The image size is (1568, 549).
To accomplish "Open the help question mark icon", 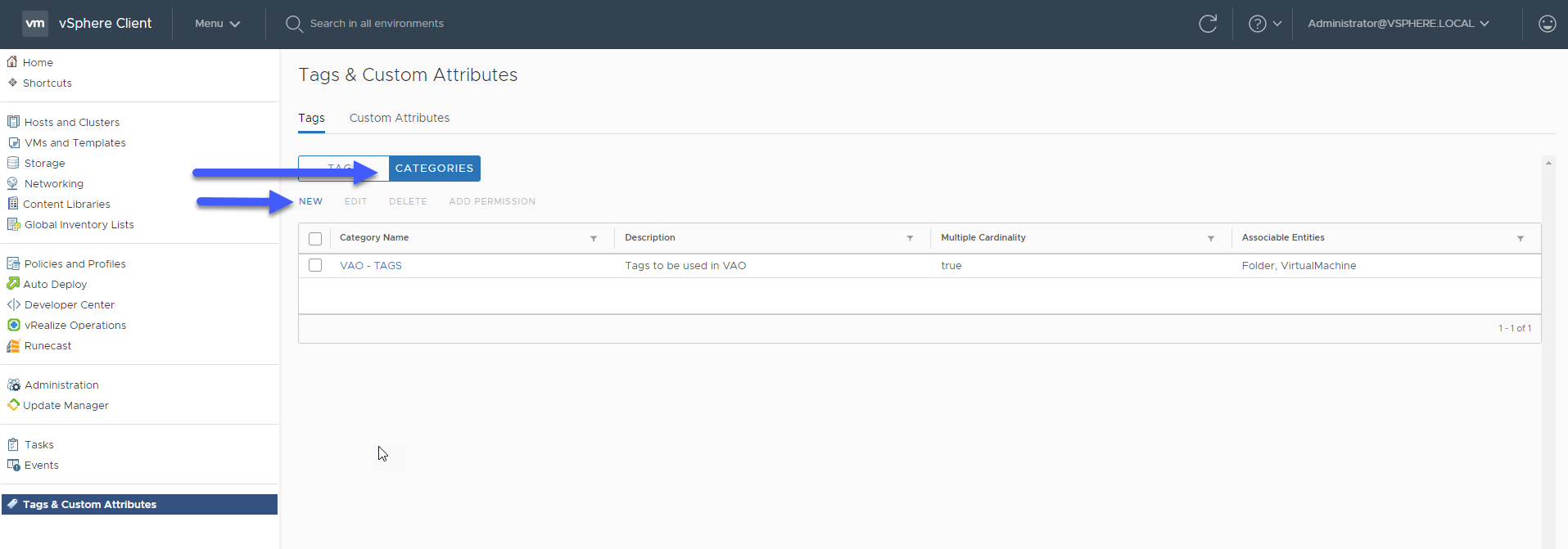I will (x=1257, y=24).
